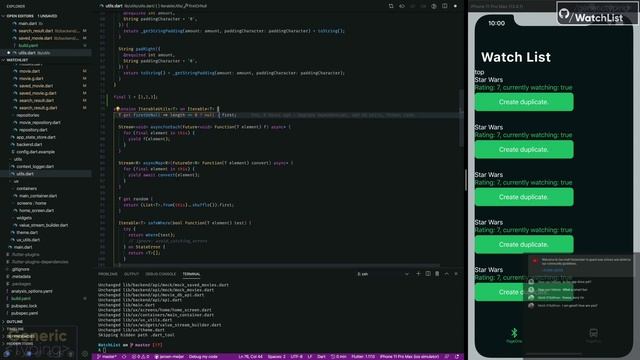Click 'Debug my code' in status bar
The height and width of the screenshot is (360, 640).
coord(203,357)
